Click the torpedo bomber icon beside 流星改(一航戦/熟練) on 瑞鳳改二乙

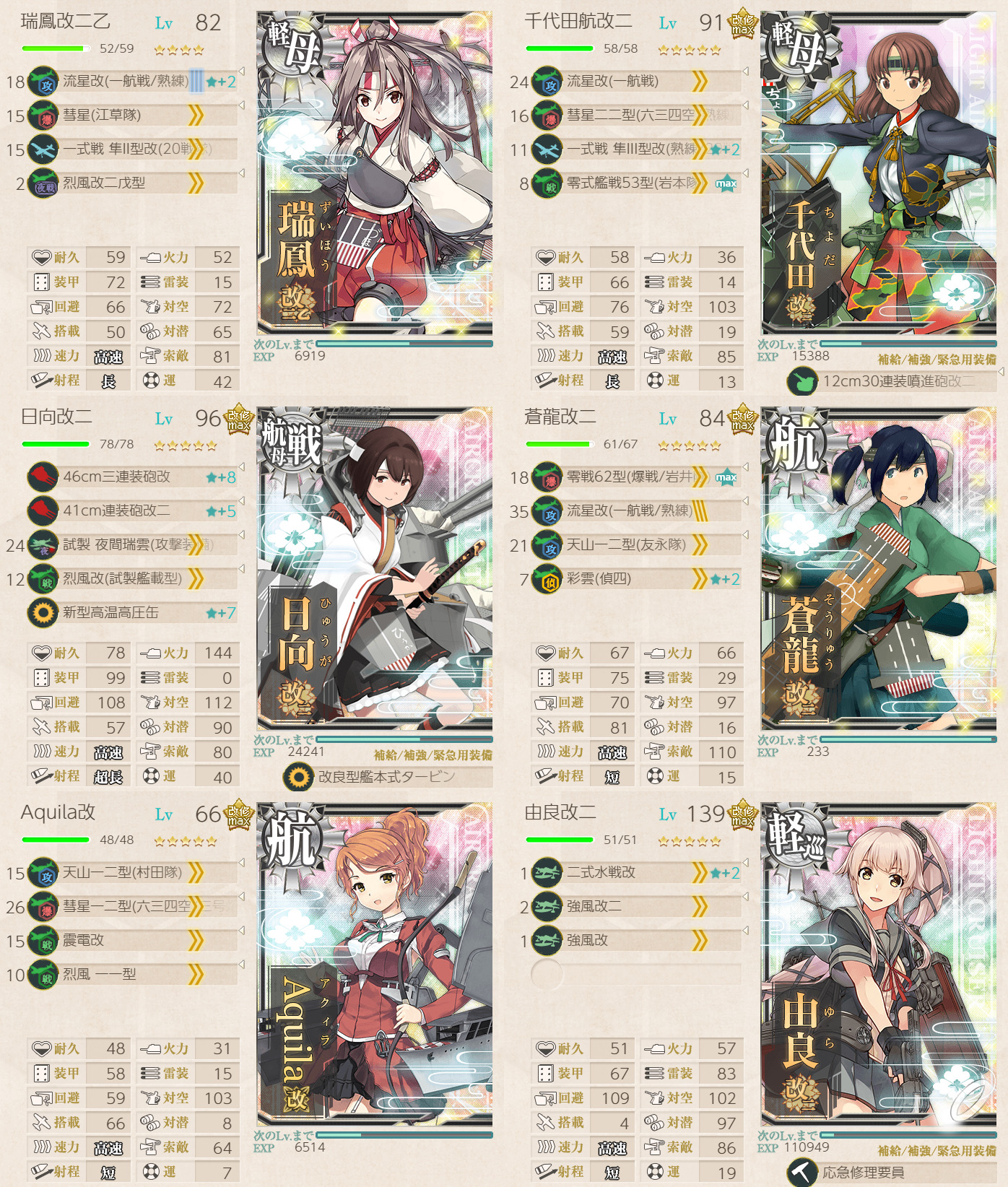[43, 82]
